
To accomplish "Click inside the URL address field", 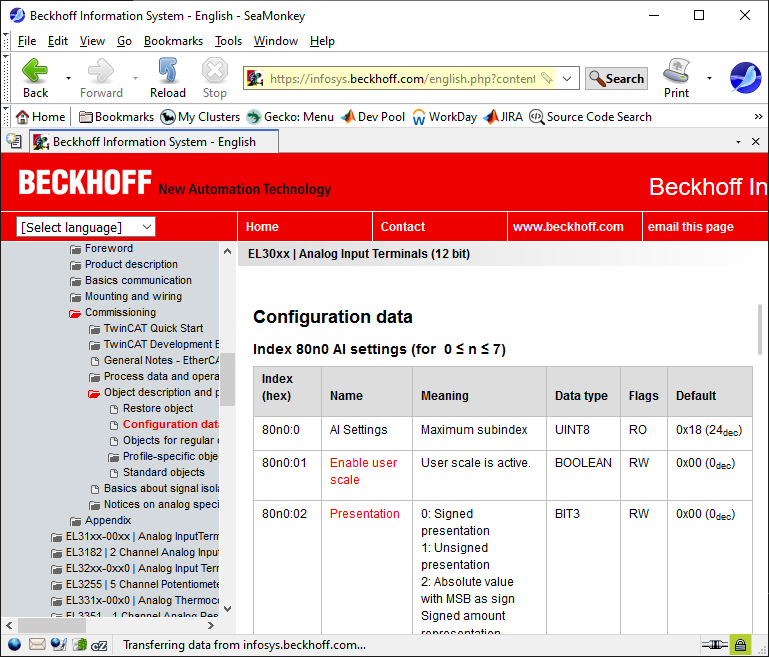I will (400, 79).
